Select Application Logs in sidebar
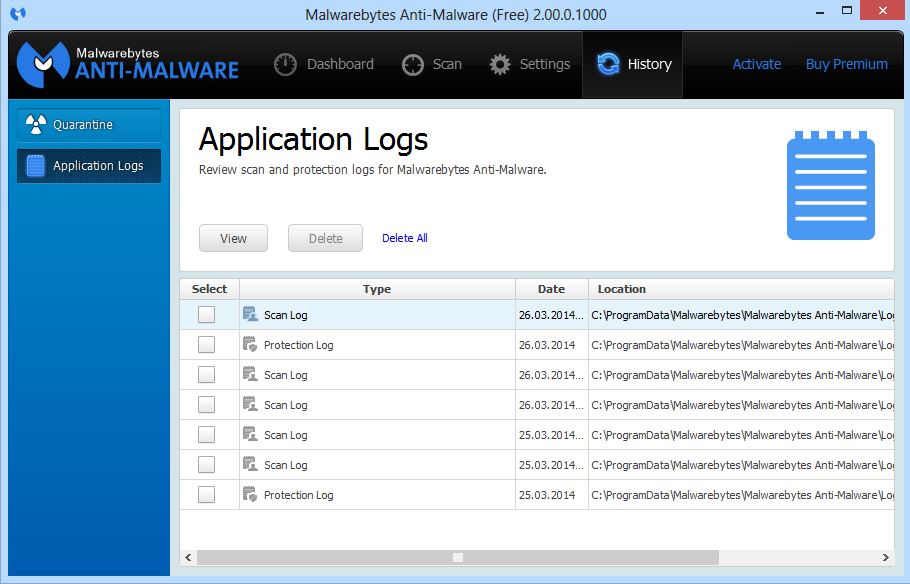Screen dimensions: 910x584 click(x=89, y=166)
